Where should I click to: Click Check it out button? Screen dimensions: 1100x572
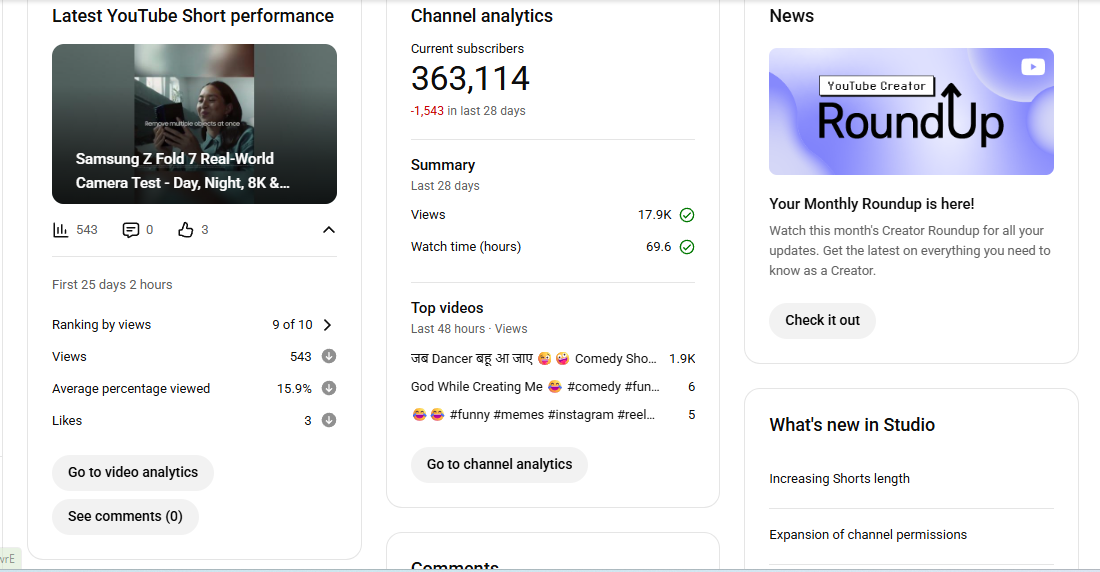tap(822, 321)
